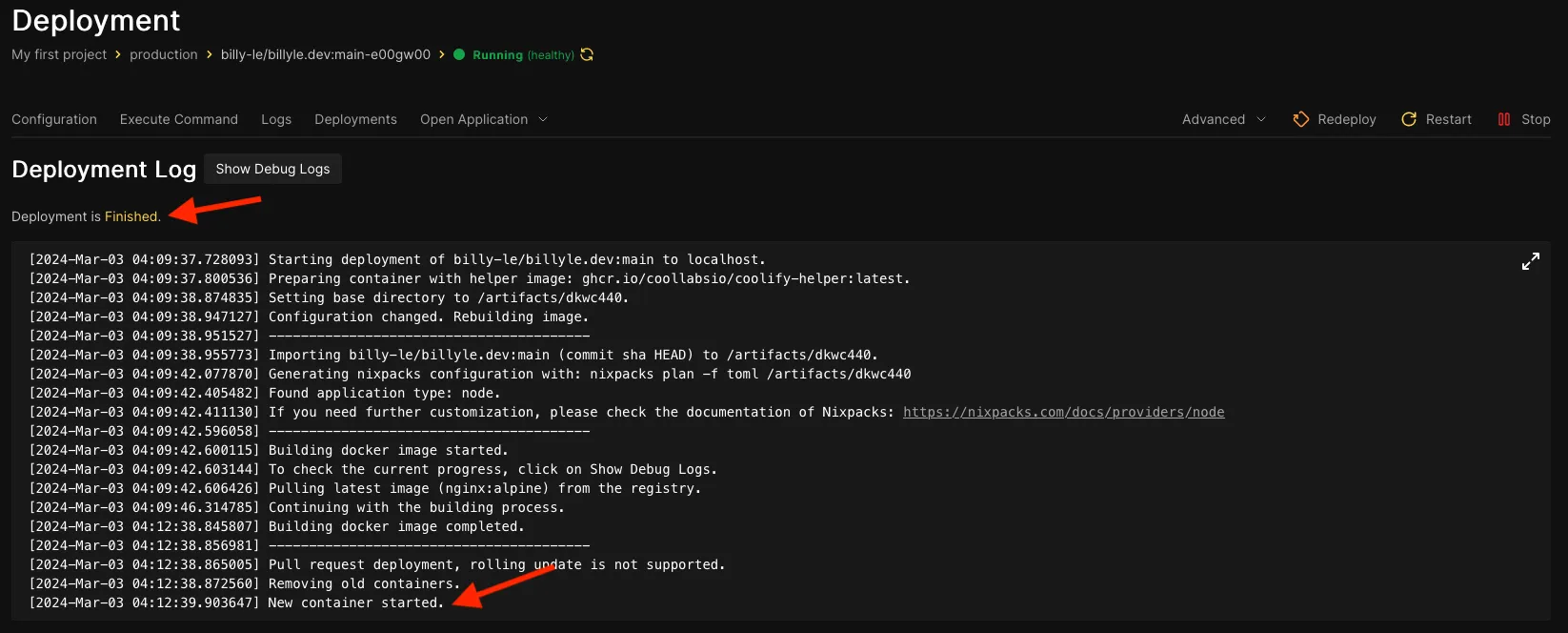Click the 'Pulling latest image (nginx:alpine)' log line

pos(365,488)
